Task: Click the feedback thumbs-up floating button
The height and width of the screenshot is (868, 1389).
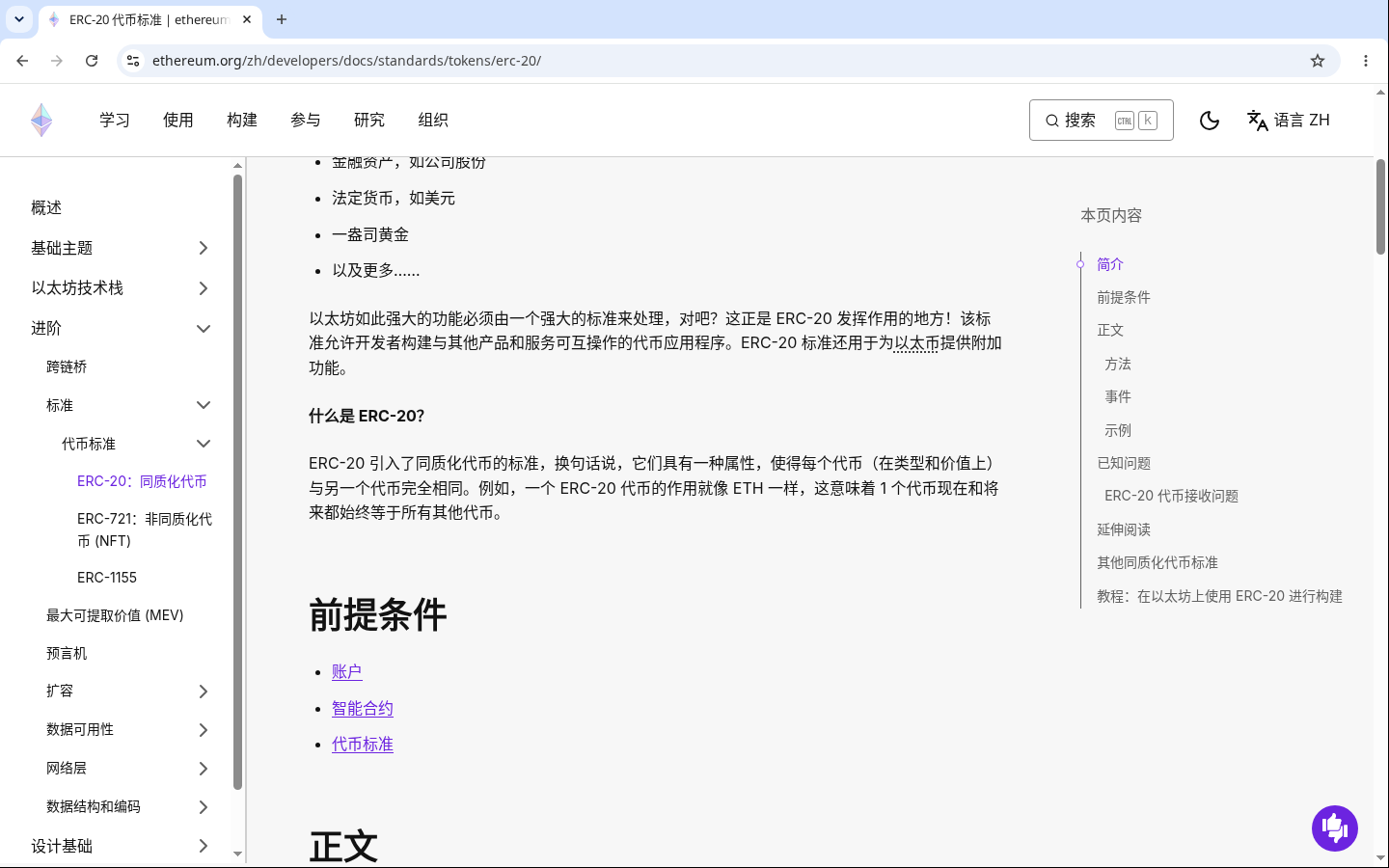Action: 1335,828
